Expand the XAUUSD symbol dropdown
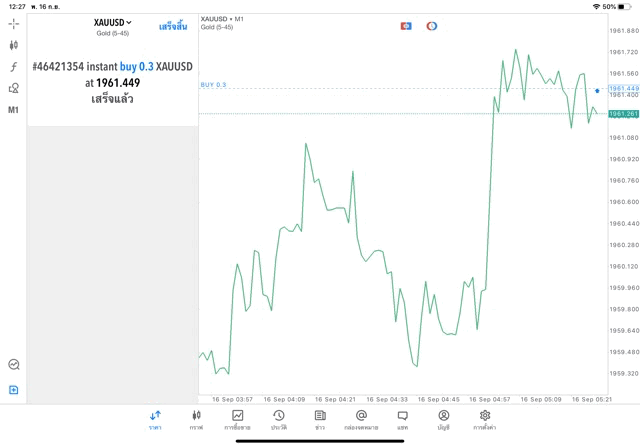The width and height of the screenshot is (640, 447). [x=112, y=22]
